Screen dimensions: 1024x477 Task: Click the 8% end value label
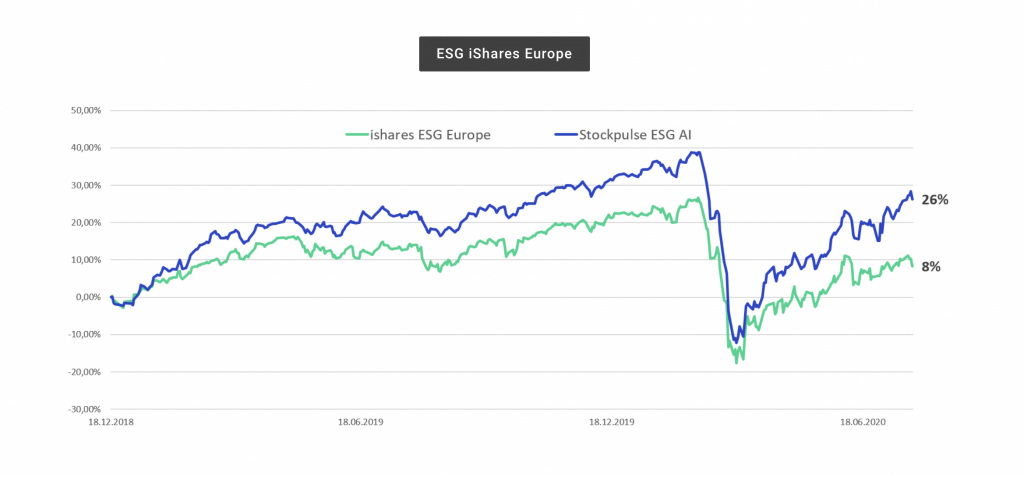(x=930, y=266)
